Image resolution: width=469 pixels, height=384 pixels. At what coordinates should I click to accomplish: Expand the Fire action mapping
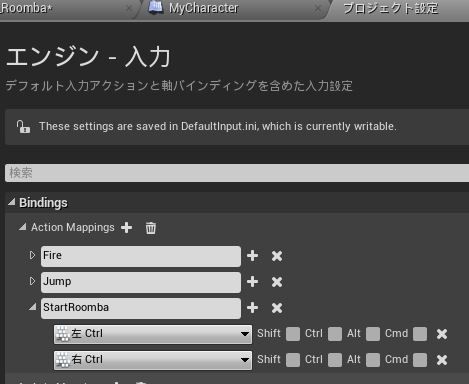pyautogui.click(x=32, y=255)
